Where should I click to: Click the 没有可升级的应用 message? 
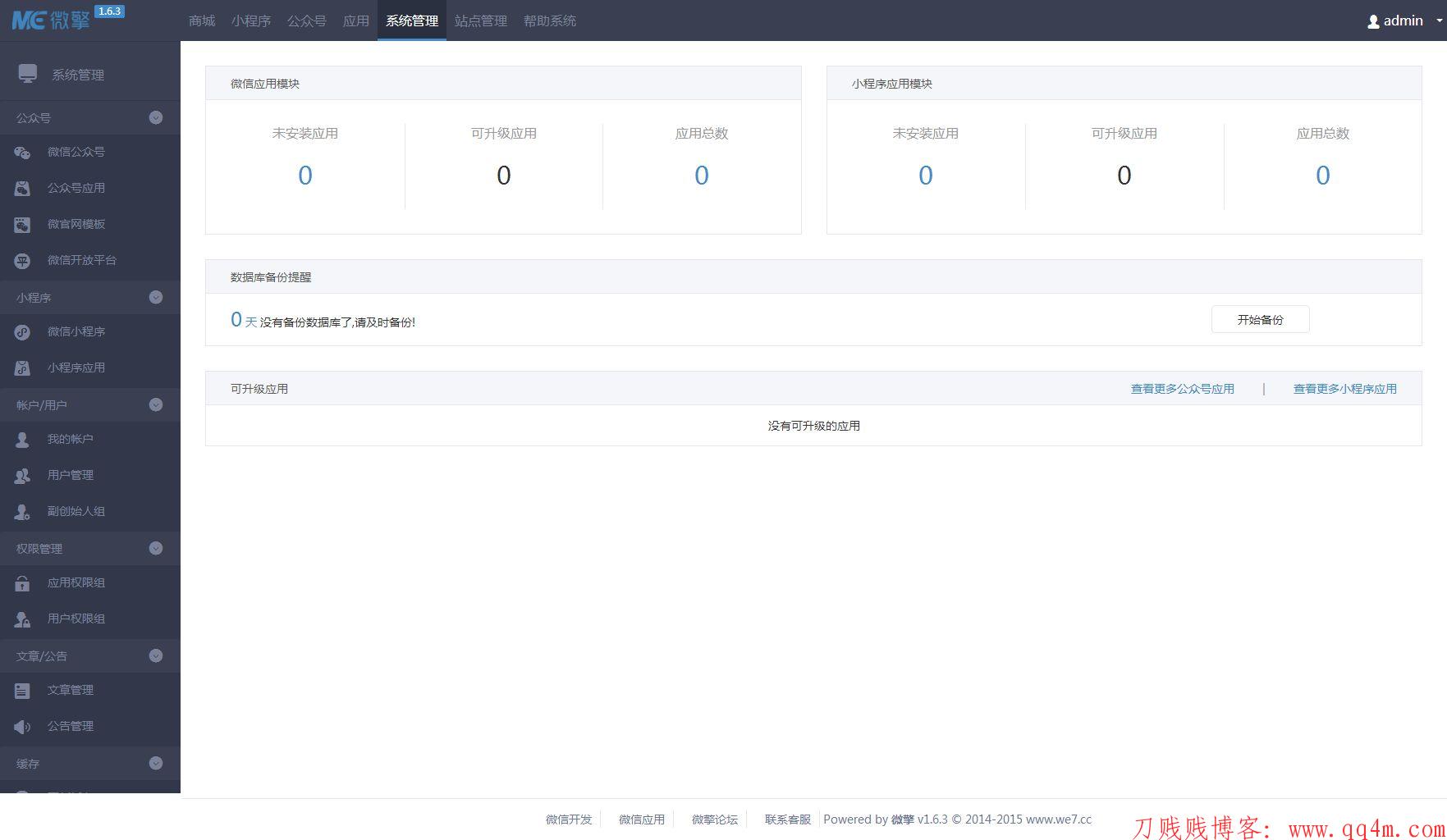pyautogui.click(x=814, y=426)
